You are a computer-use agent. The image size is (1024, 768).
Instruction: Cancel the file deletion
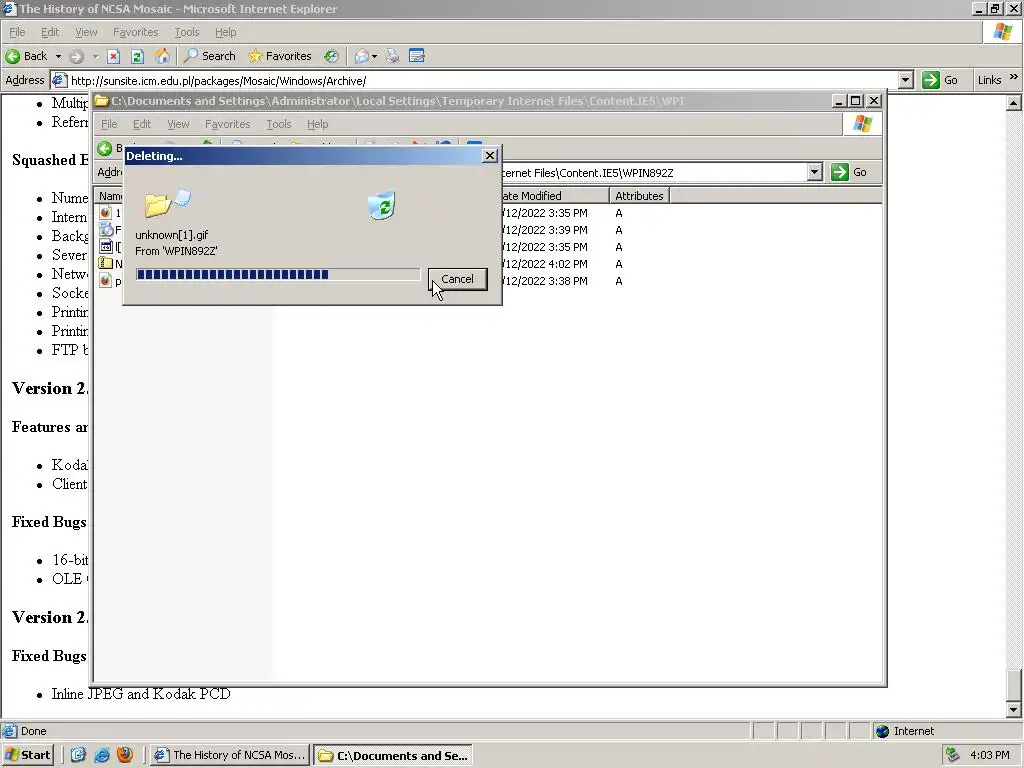click(457, 279)
